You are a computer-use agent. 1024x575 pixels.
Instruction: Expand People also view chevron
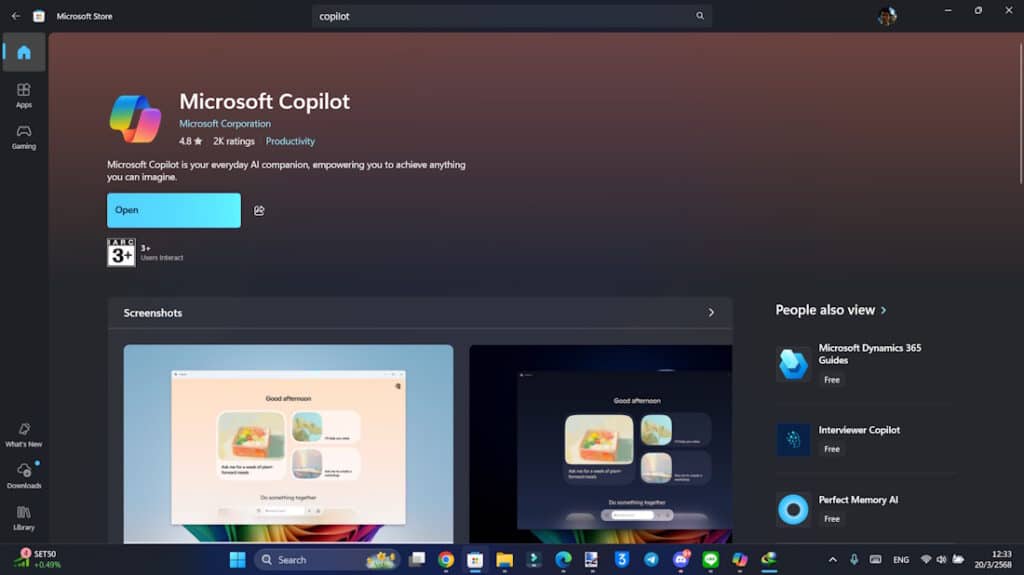point(884,310)
